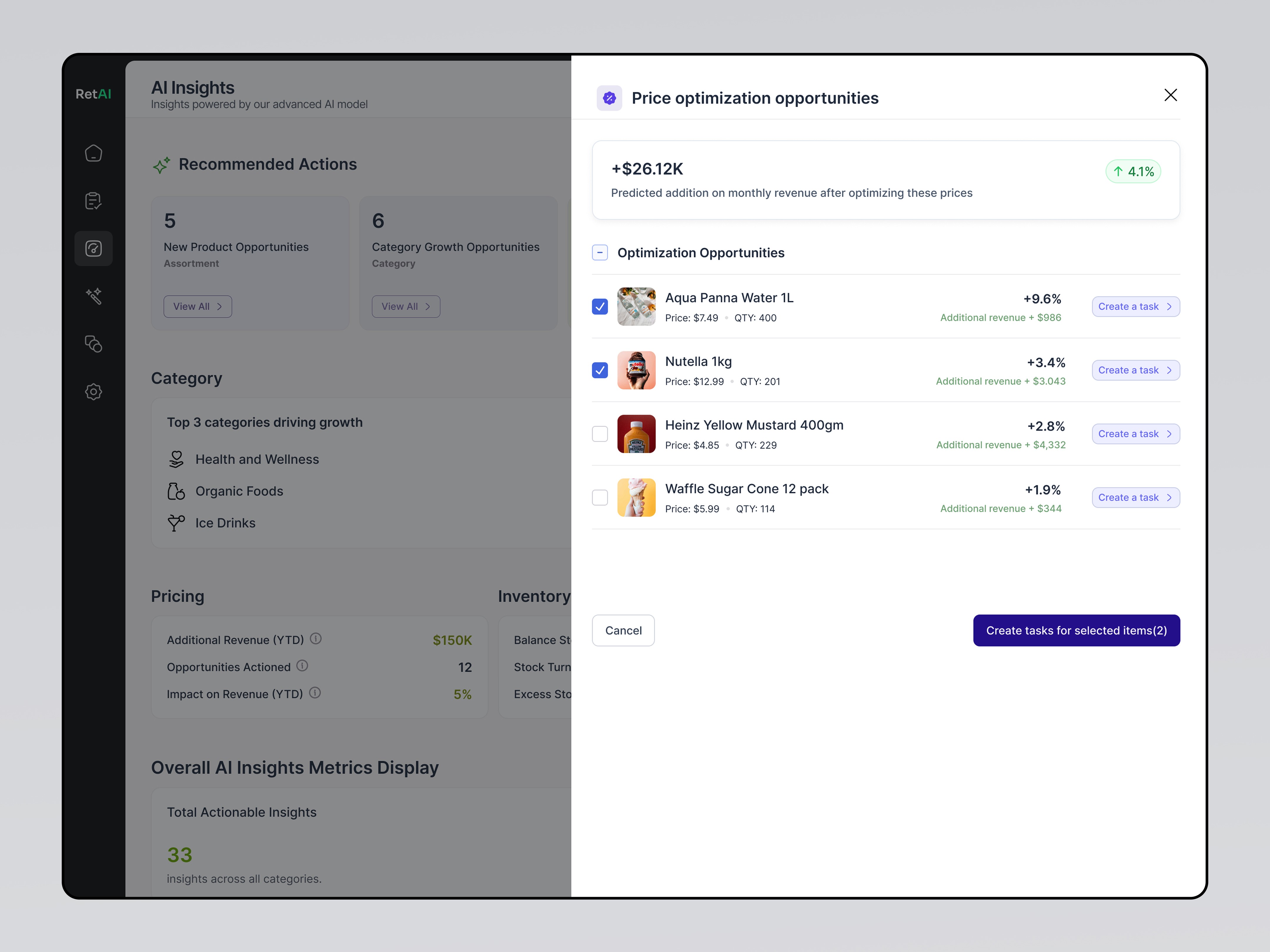Click info icon beside Additional Revenue (YTD)
1270x952 pixels.
[316, 639]
